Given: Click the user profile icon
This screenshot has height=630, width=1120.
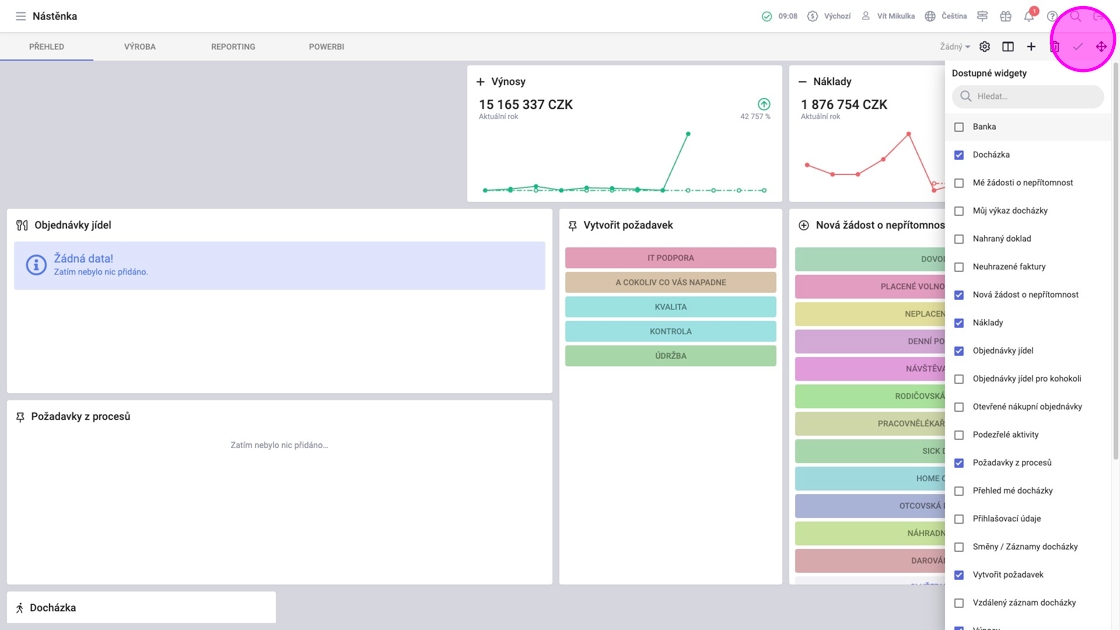Looking at the screenshot, I should pos(865,16).
